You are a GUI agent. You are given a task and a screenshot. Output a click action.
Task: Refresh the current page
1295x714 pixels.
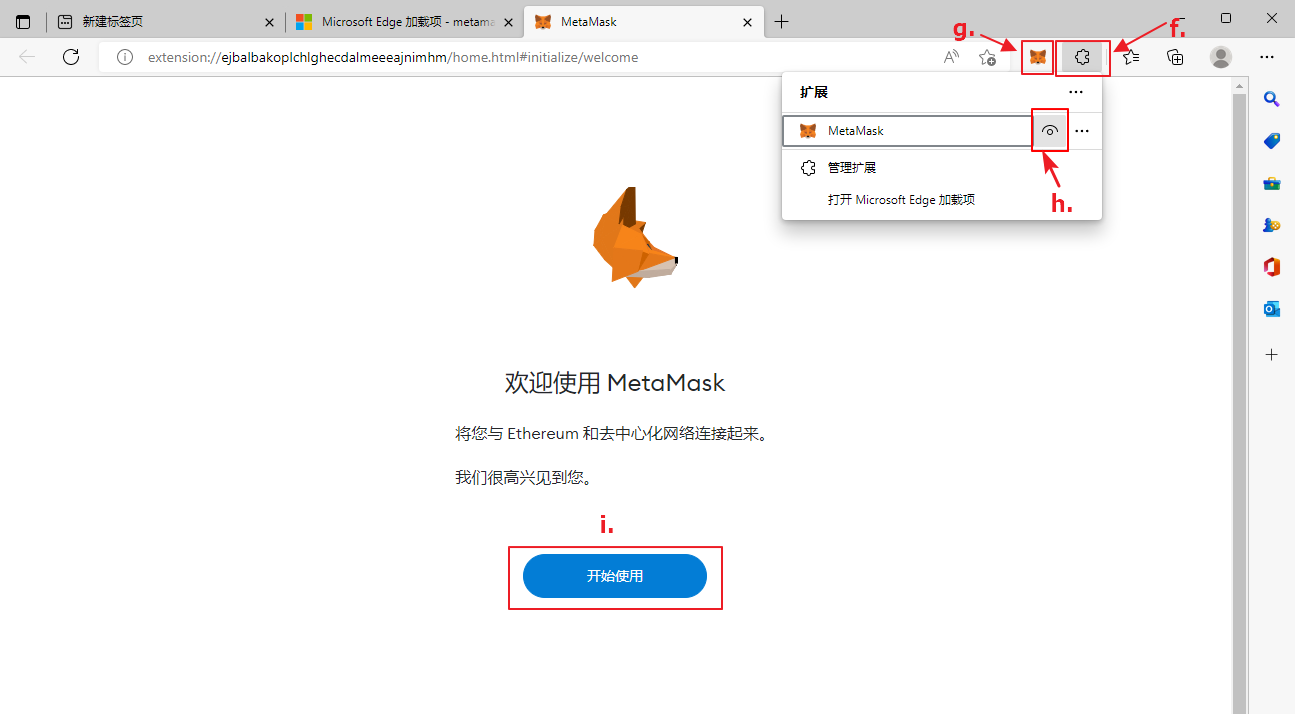coord(71,57)
